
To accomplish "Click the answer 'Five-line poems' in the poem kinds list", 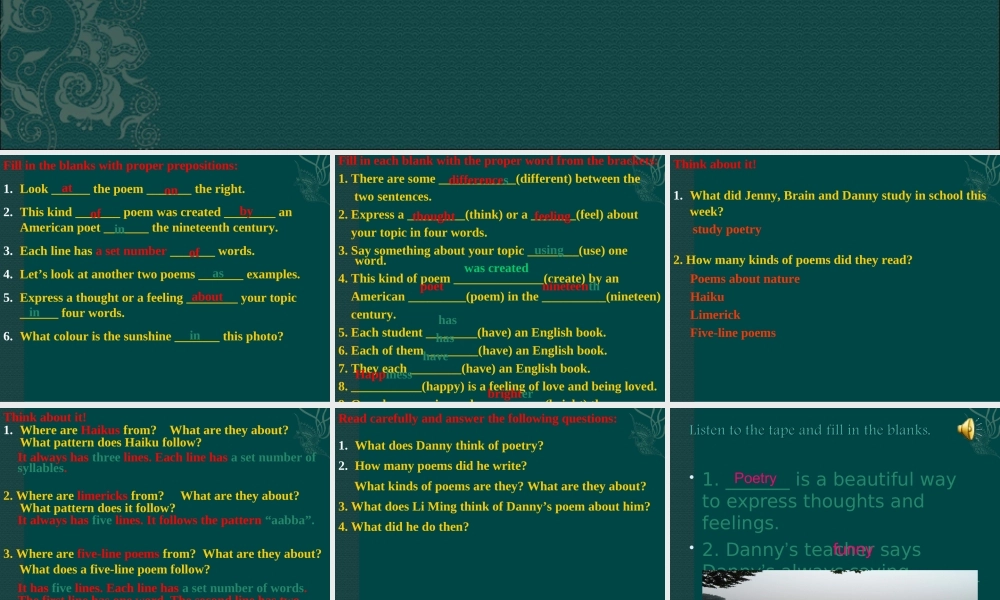I will [x=733, y=333].
